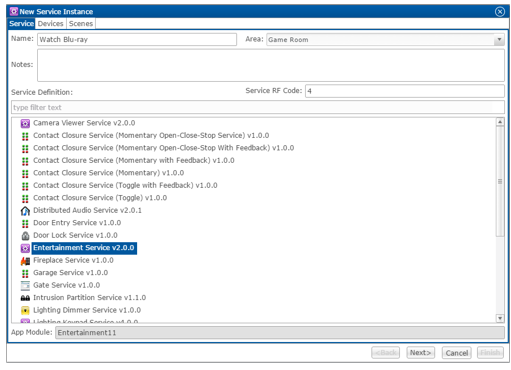The height and width of the screenshot is (370, 511).
Task: Click icon beside Momentary Open-Close-Stop Service
Action: (25, 136)
